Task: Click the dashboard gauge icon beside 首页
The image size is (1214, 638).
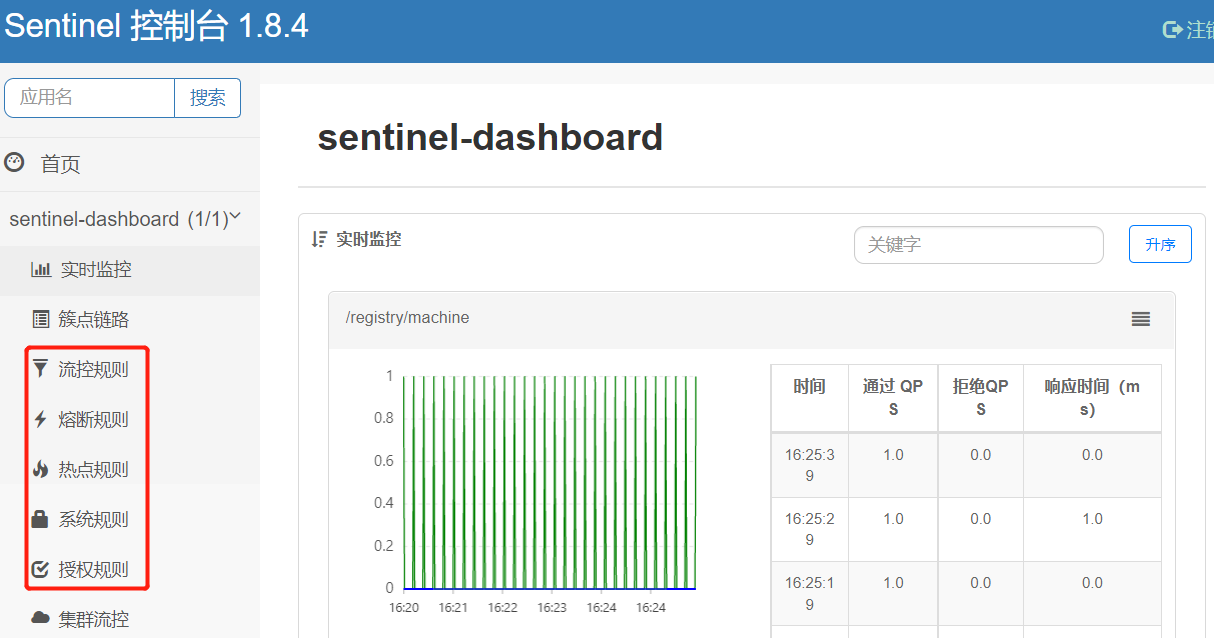Action: click(x=14, y=162)
